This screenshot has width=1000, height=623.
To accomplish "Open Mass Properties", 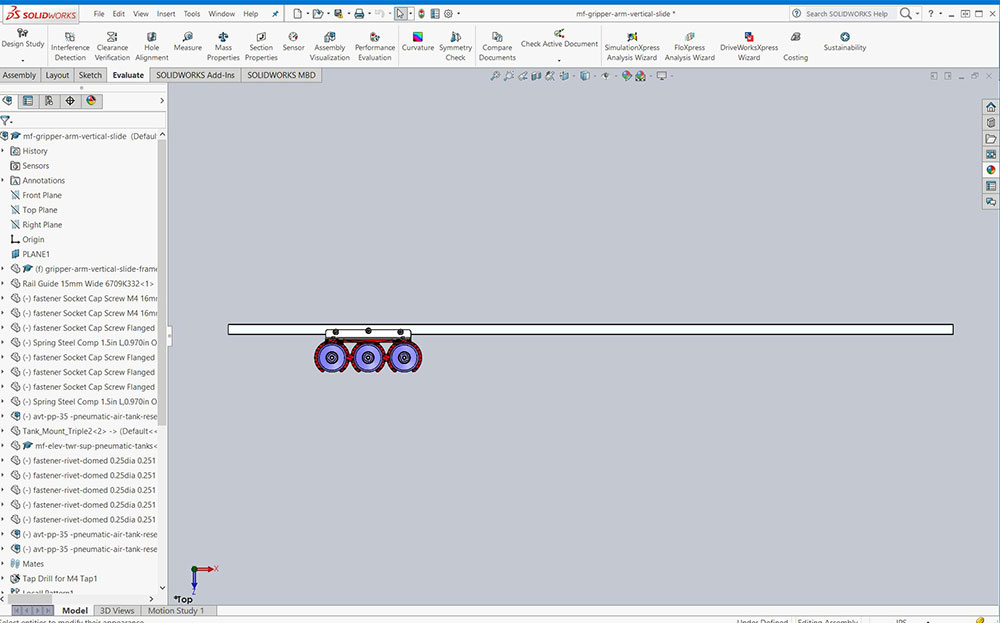I will [223, 46].
